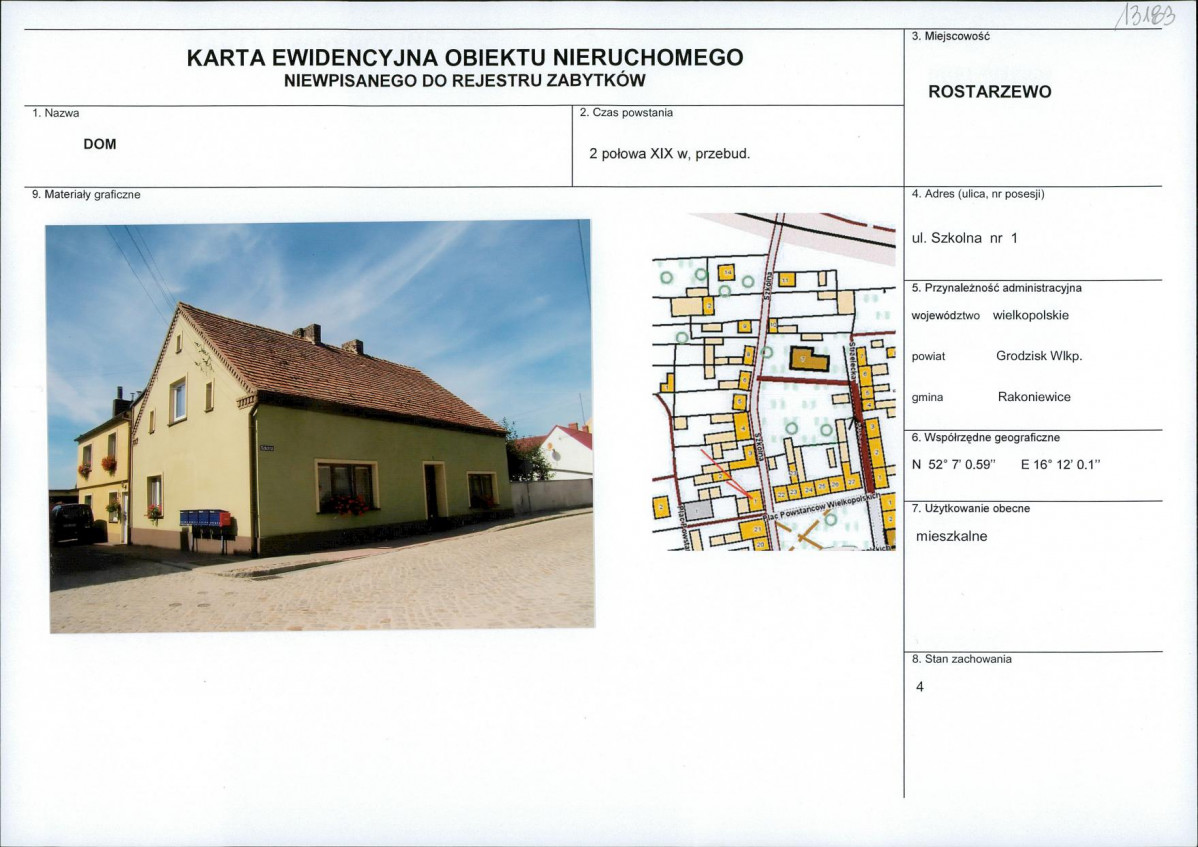Click the label "1. Nazwa"
The height and width of the screenshot is (847, 1198).
coord(56,113)
